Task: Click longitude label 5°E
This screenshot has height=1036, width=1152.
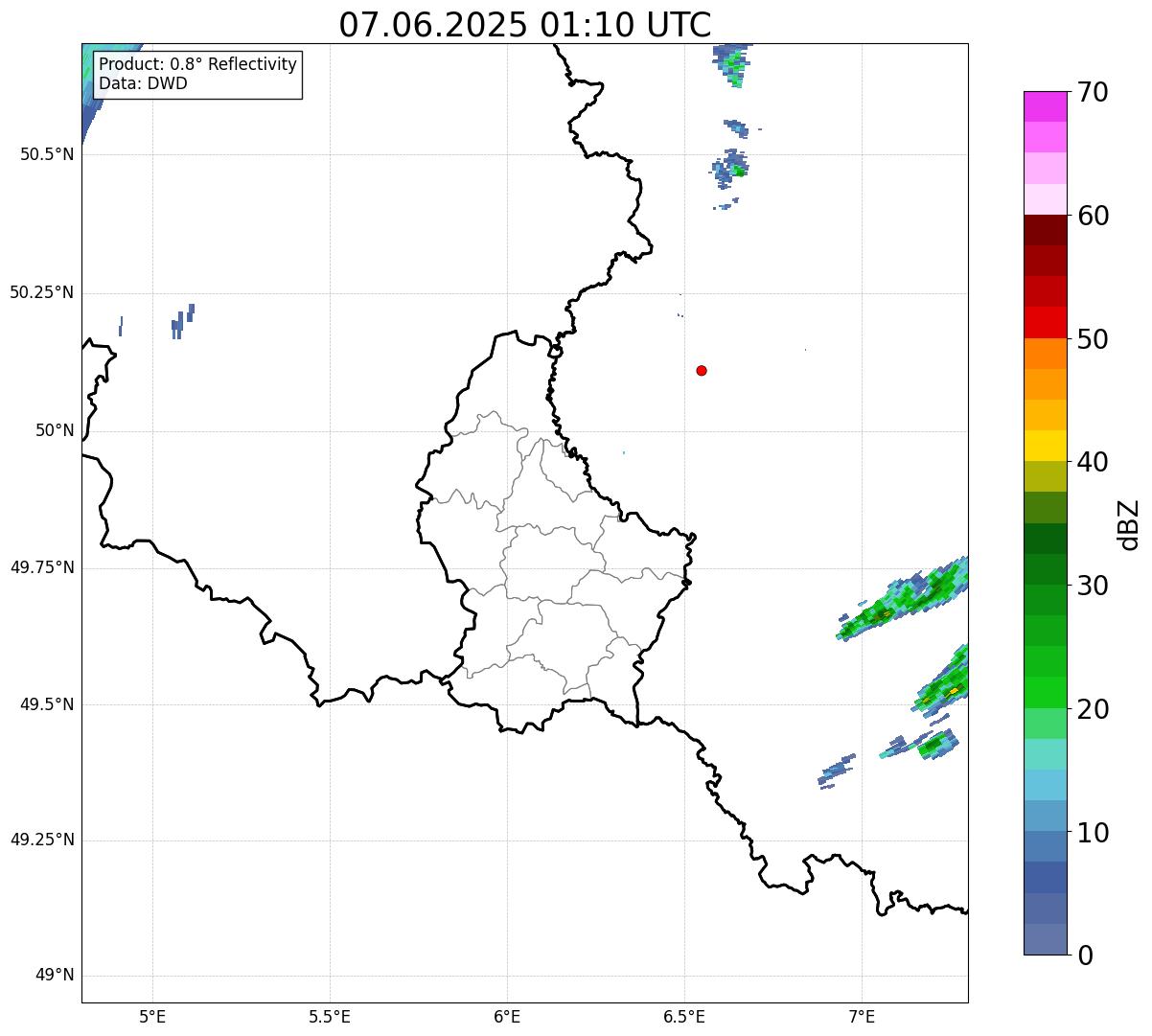Action: pyautogui.click(x=152, y=1016)
